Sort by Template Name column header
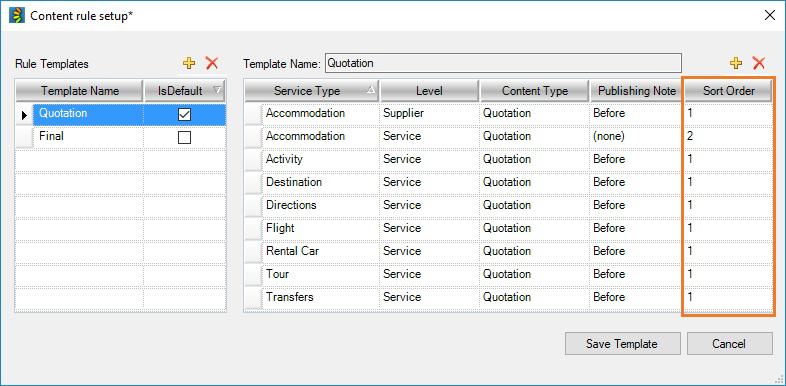The image size is (786, 386). [80, 91]
